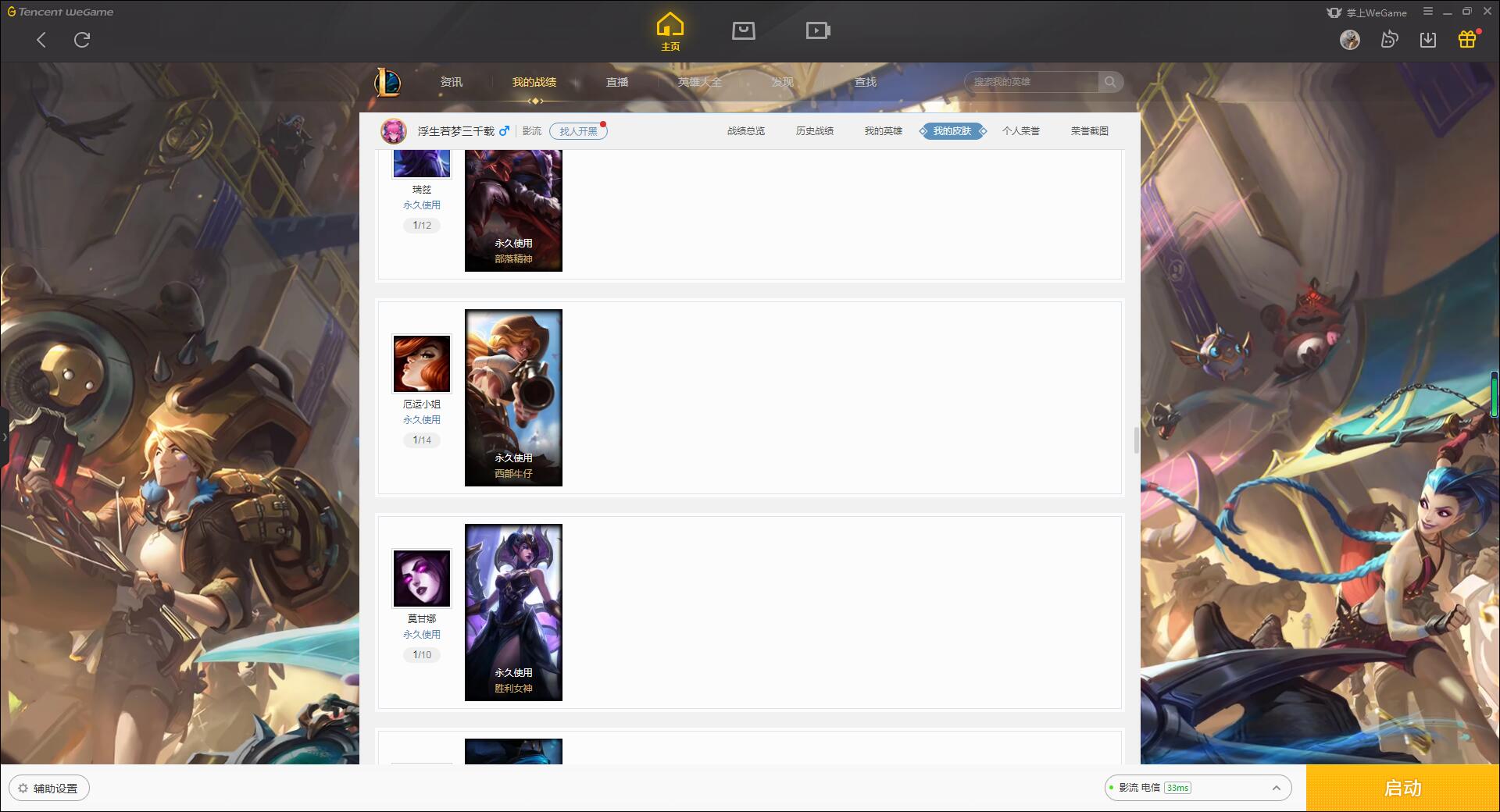Click the 1/14 skin count badge
The height and width of the screenshot is (812, 1500).
pos(422,440)
